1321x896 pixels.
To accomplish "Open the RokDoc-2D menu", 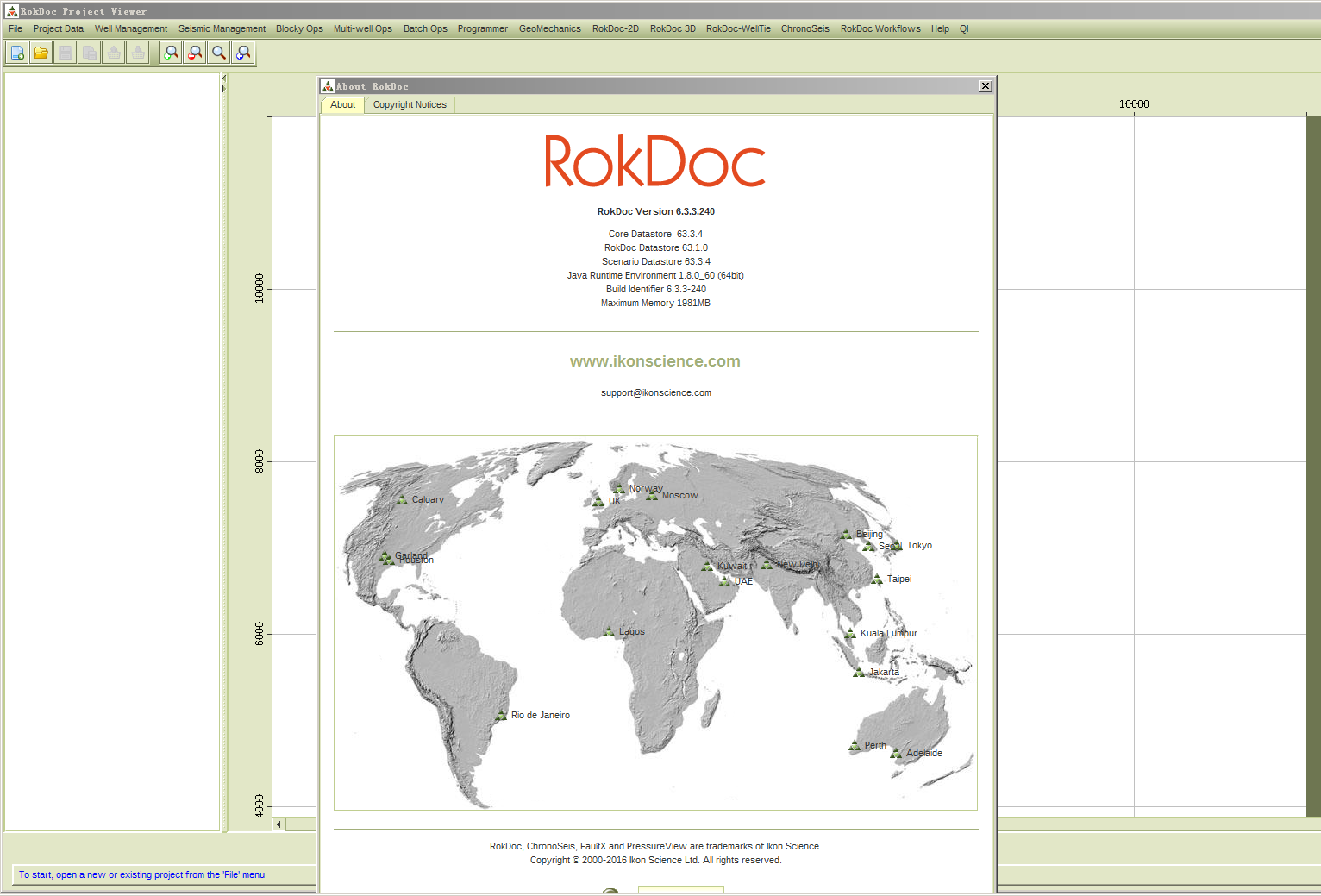I will click(x=616, y=28).
